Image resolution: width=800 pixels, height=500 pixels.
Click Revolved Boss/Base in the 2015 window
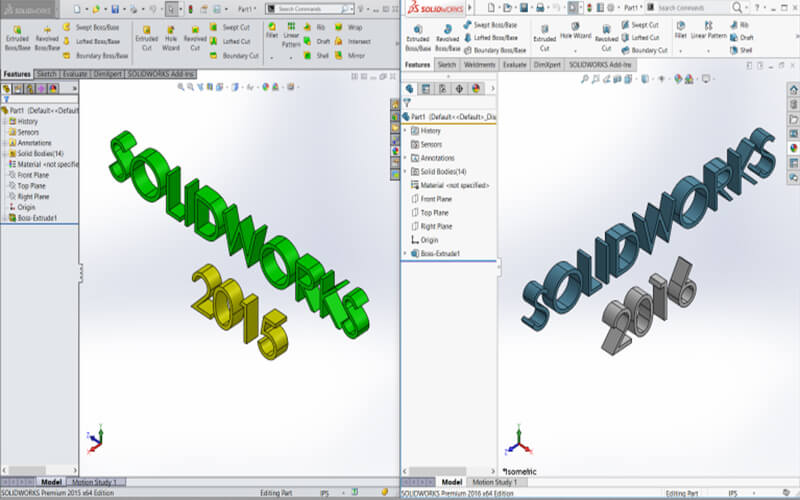coord(47,38)
